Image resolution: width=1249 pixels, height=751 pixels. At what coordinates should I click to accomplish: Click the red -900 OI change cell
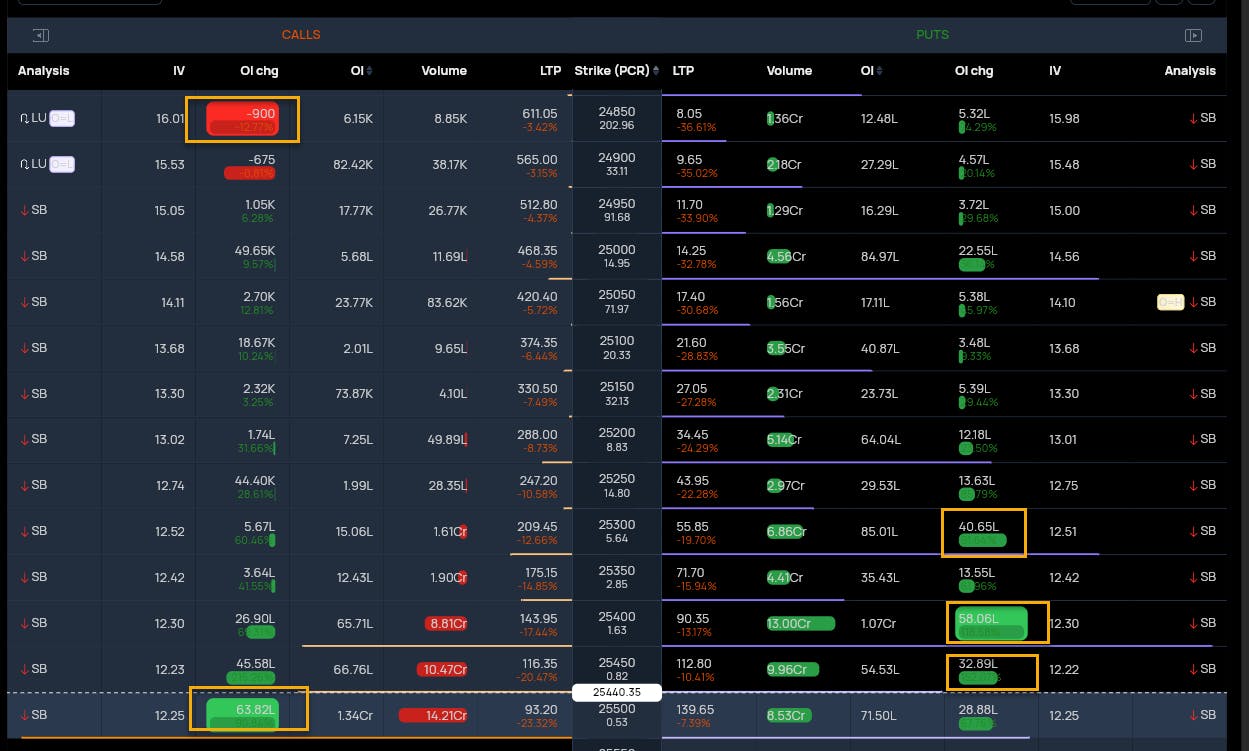(x=242, y=119)
